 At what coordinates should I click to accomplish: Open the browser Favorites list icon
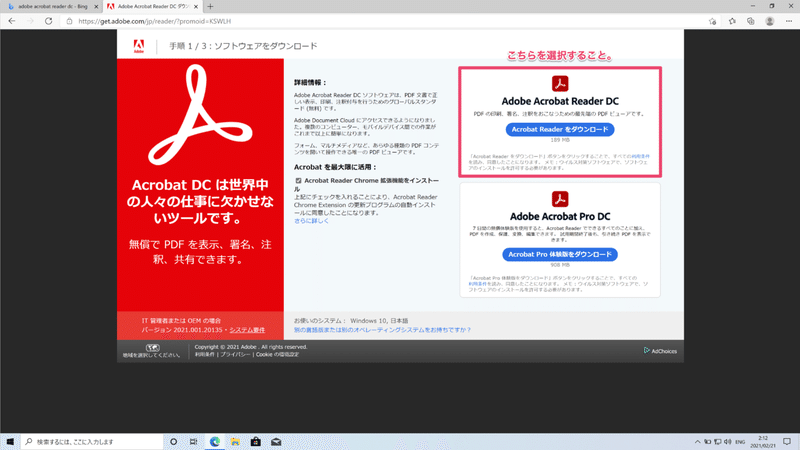pyautogui.click(x=732, y=21)
